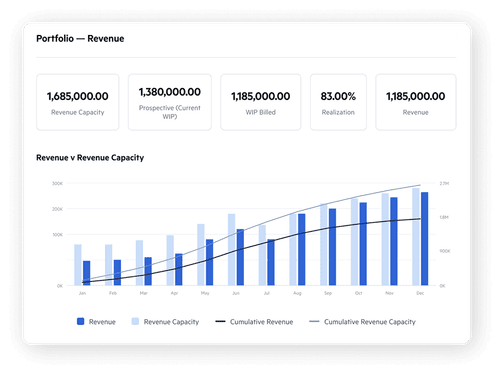Click the Apr dark blue Revenue bar

click(179, 270)
